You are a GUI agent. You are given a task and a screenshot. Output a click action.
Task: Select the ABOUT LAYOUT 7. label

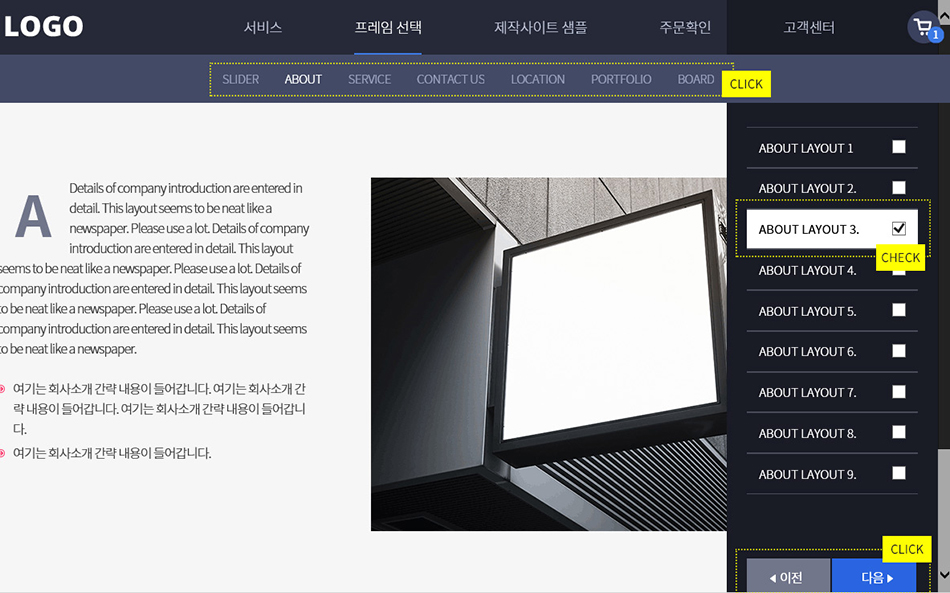pyautogui.click(x=807, y=393)
